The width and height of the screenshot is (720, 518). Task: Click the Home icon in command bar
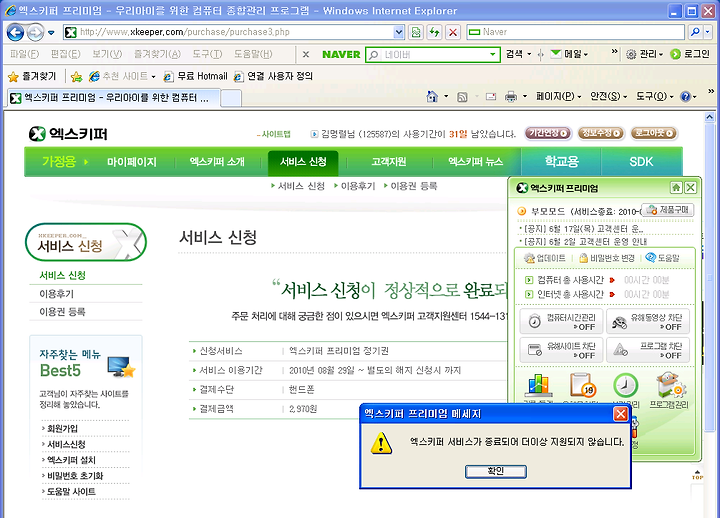point(432,96)
